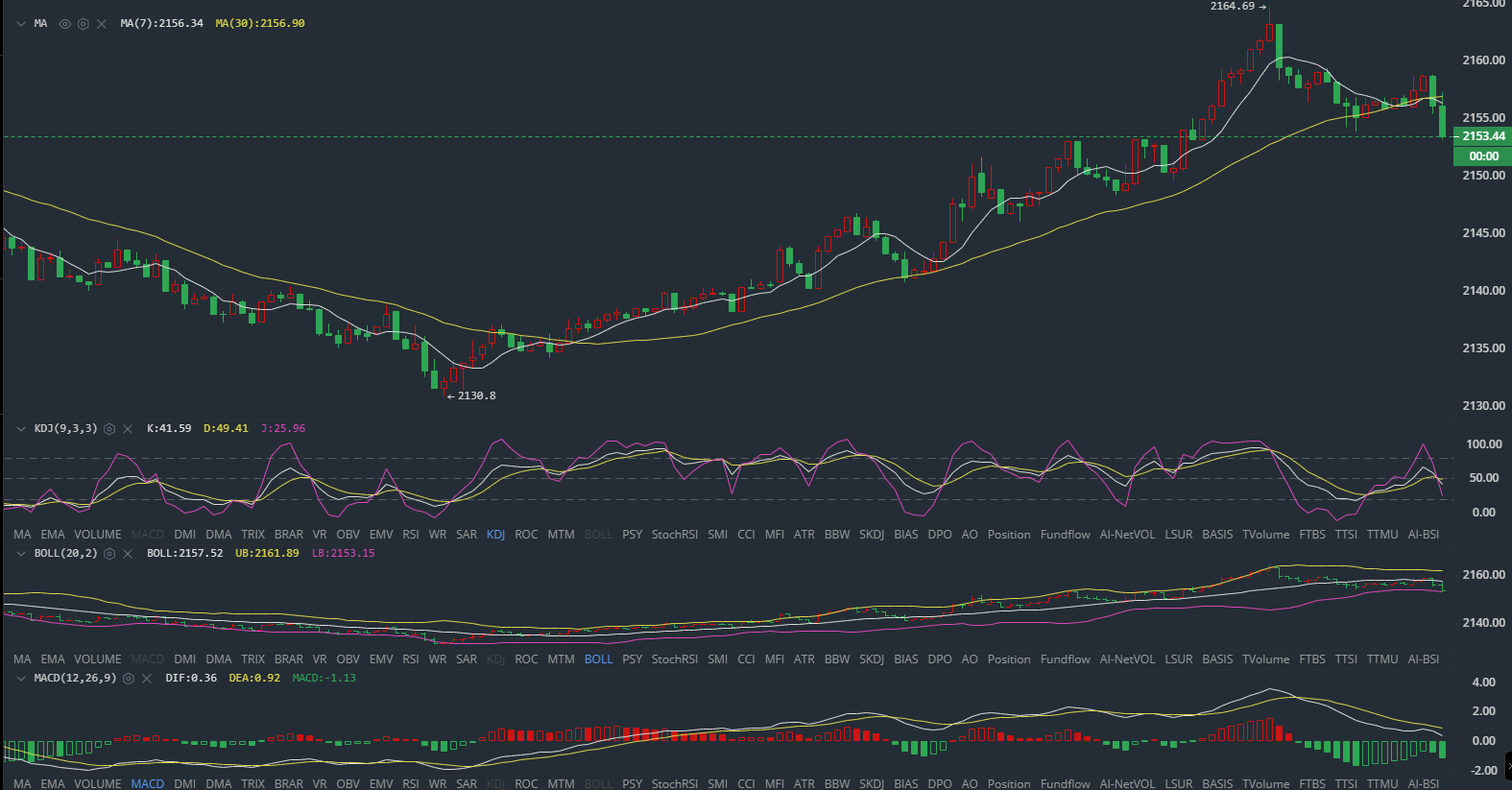Click the J:25.96 readout

(283, 428)
